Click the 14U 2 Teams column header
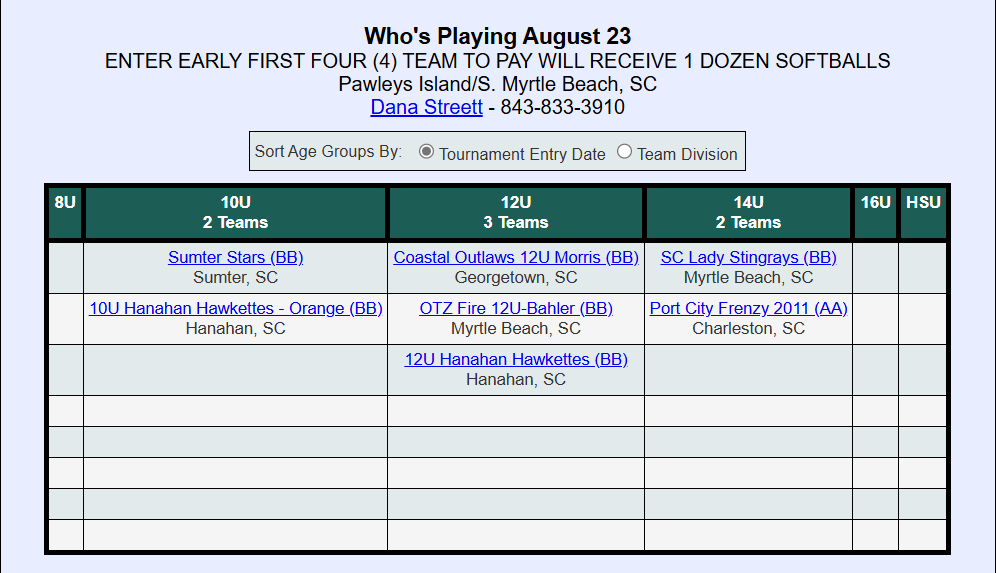The width and height of the screenshot is (996, 573). coord(748,212)
